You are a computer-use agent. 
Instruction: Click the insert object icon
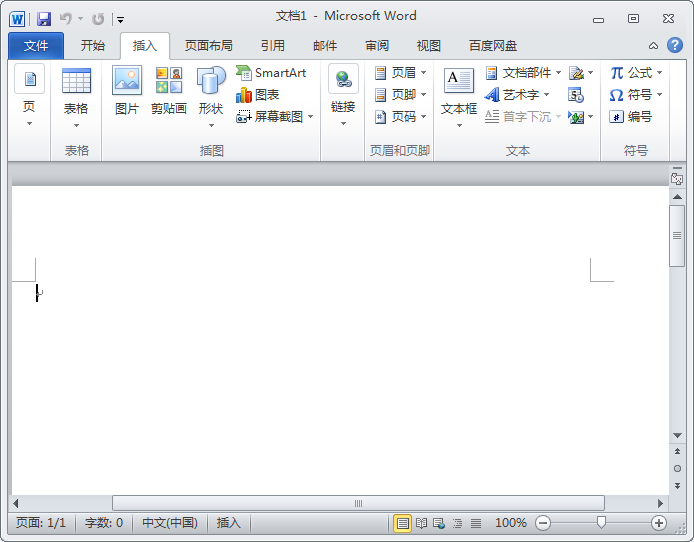click(576, 117)
